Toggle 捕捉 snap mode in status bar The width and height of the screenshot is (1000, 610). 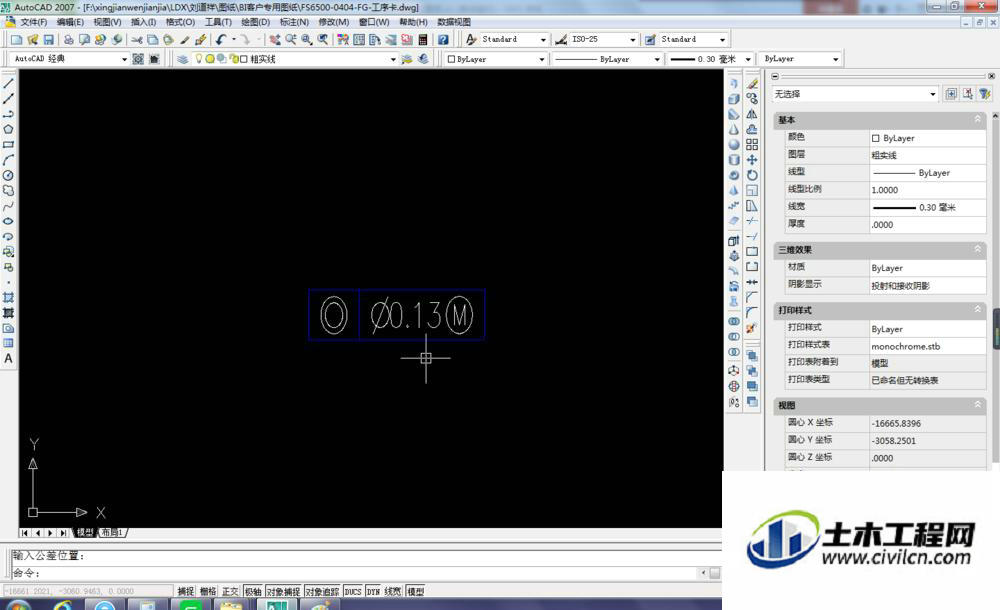(186, 591)
